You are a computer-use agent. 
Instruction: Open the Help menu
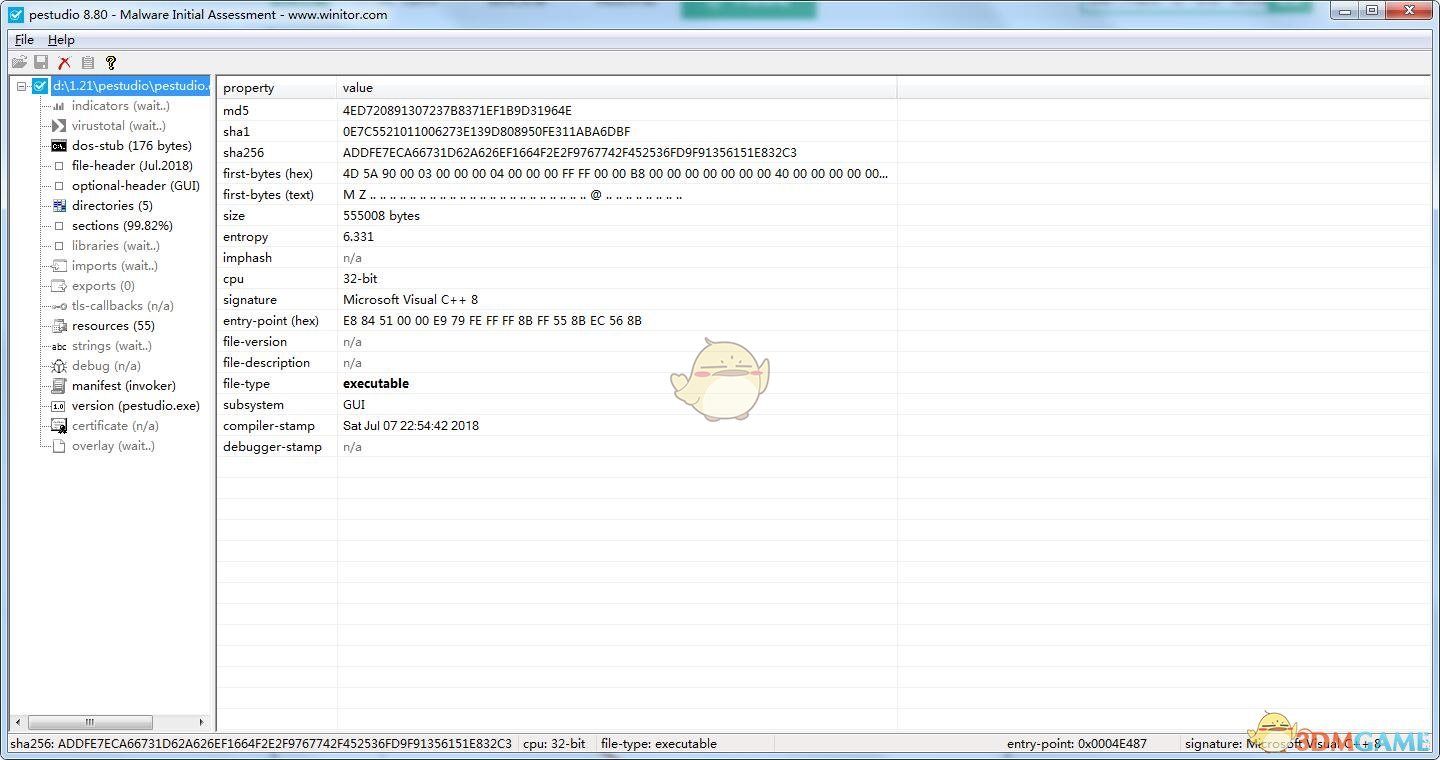(x=61, y=40)
